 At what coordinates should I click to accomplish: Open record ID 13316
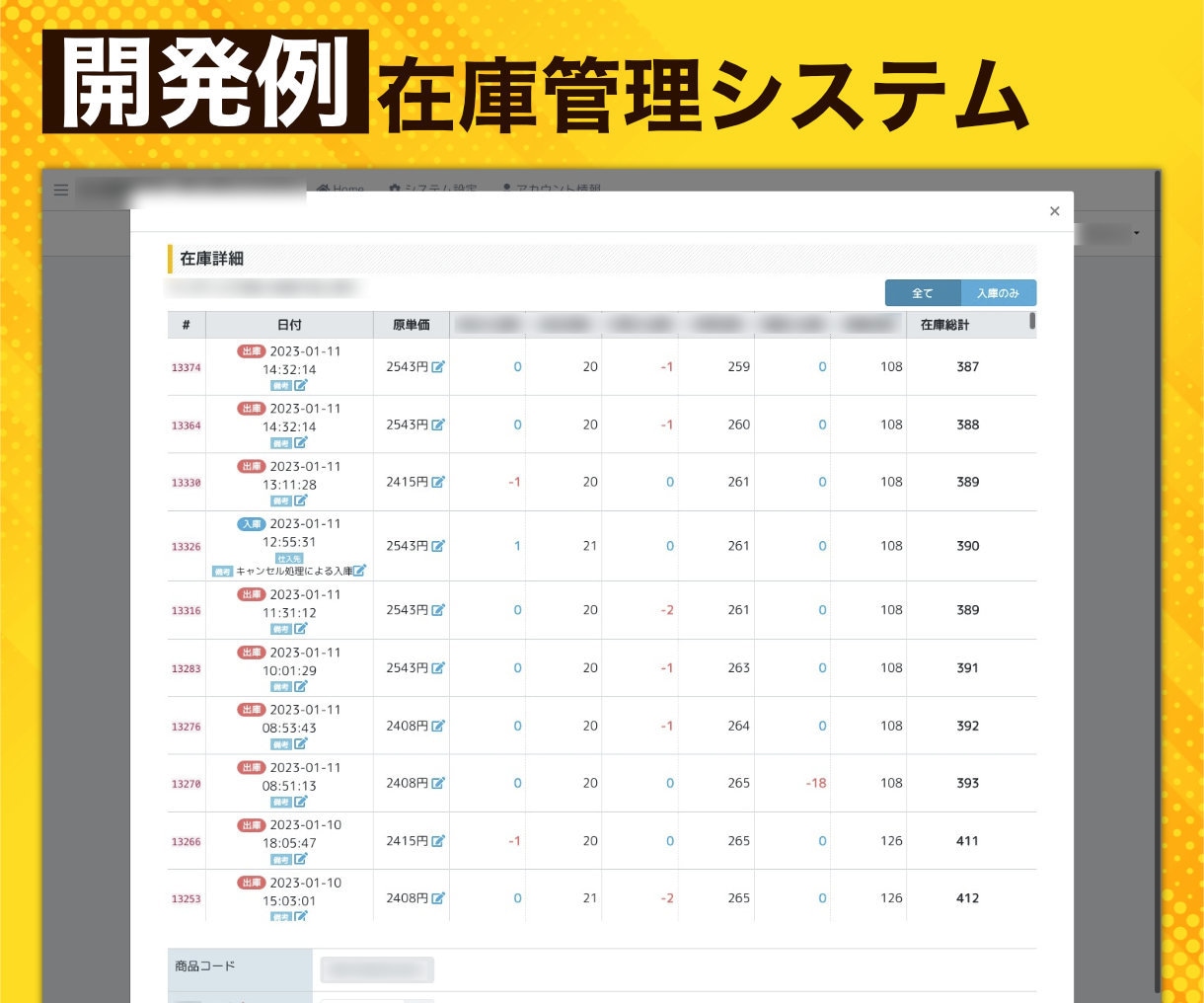pos(186,611)
